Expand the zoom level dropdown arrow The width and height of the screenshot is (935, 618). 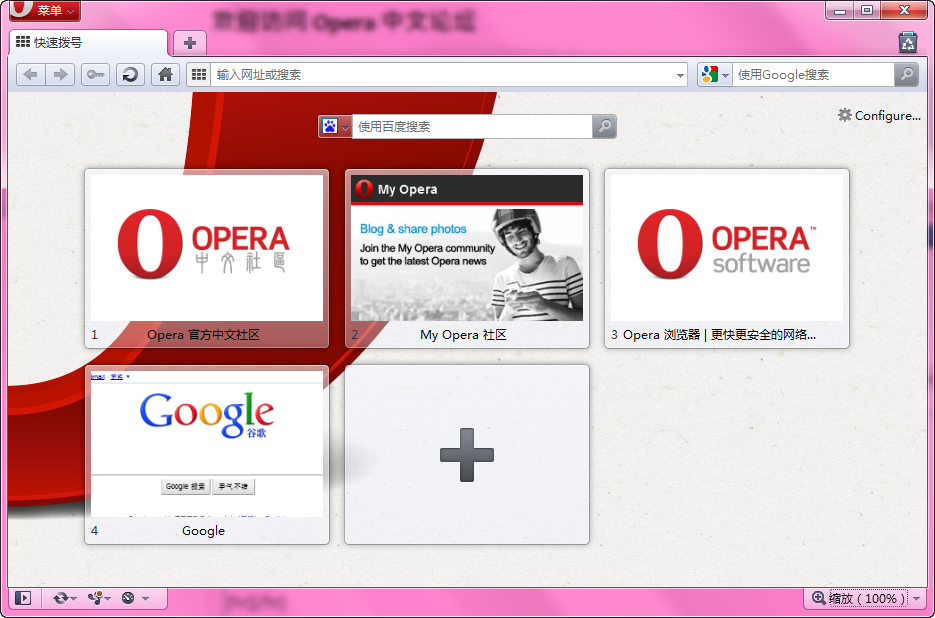pos(917,598)
